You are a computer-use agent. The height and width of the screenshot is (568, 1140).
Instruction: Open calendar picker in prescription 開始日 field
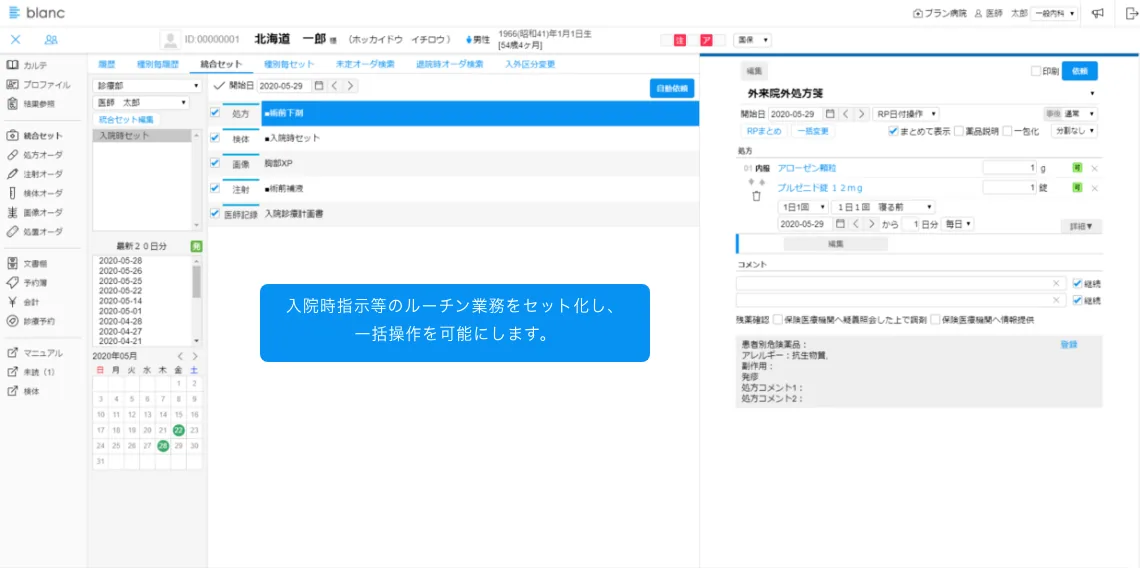[x=829, y=114]
